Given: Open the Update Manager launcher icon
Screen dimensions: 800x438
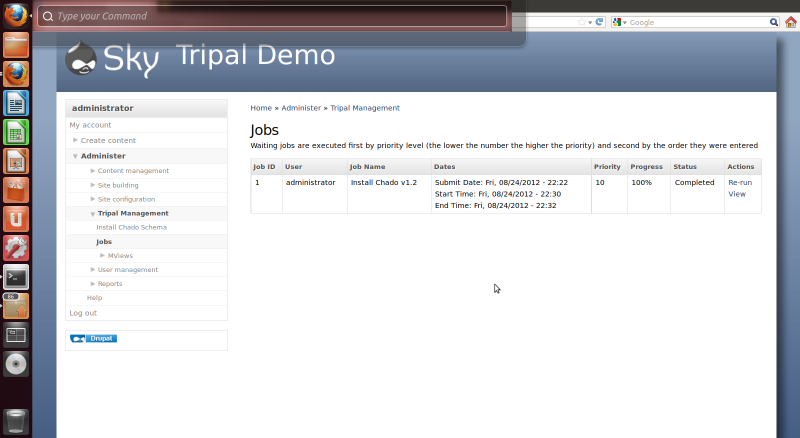Looking at the screenshot, I should point(16,306).
